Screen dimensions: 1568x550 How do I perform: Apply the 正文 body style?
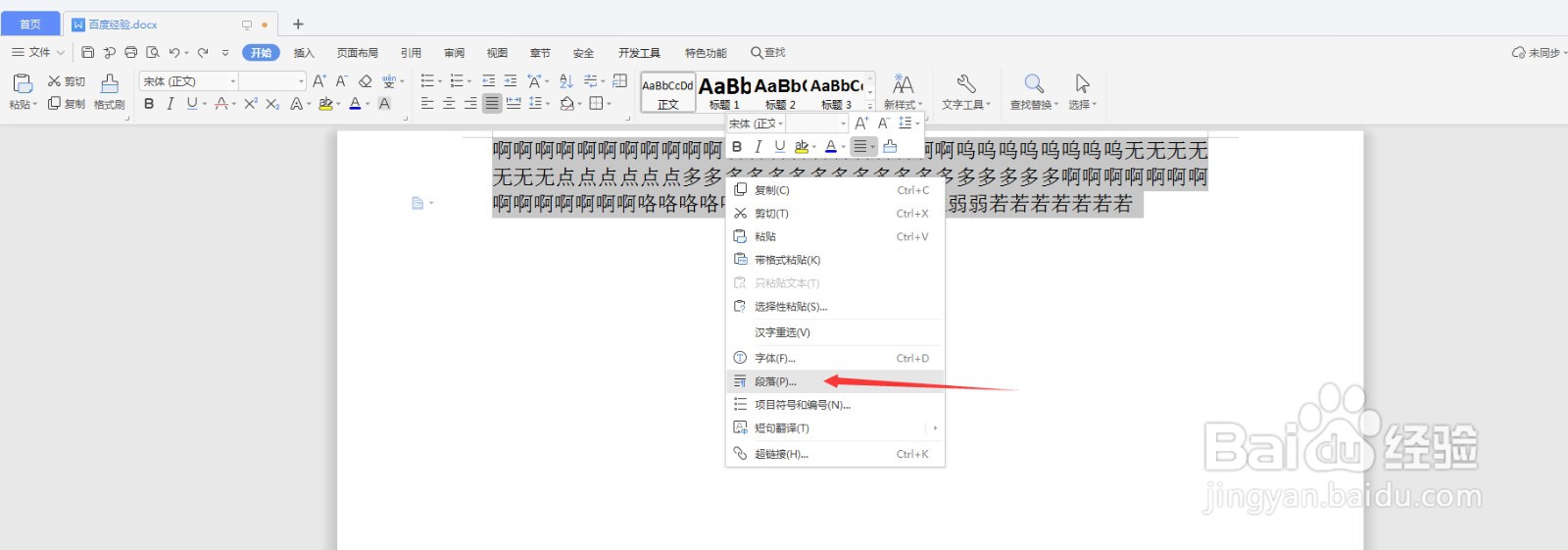point(668,92)
